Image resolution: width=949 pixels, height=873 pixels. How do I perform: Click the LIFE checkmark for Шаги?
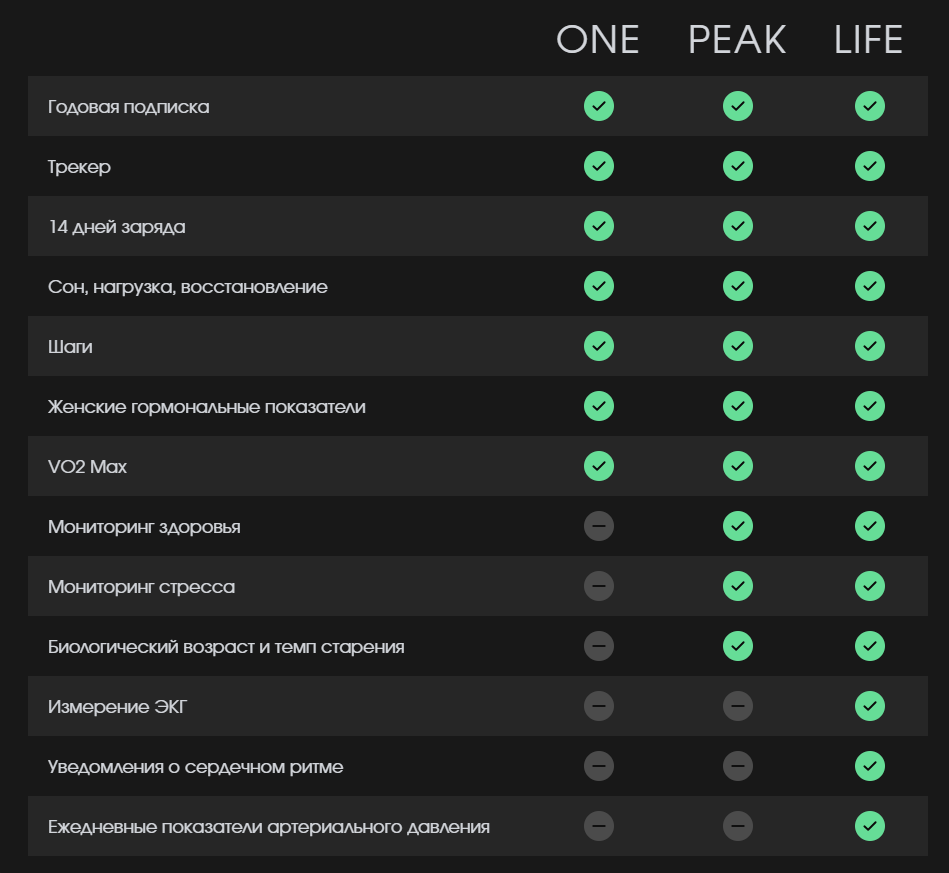point(870,346)
